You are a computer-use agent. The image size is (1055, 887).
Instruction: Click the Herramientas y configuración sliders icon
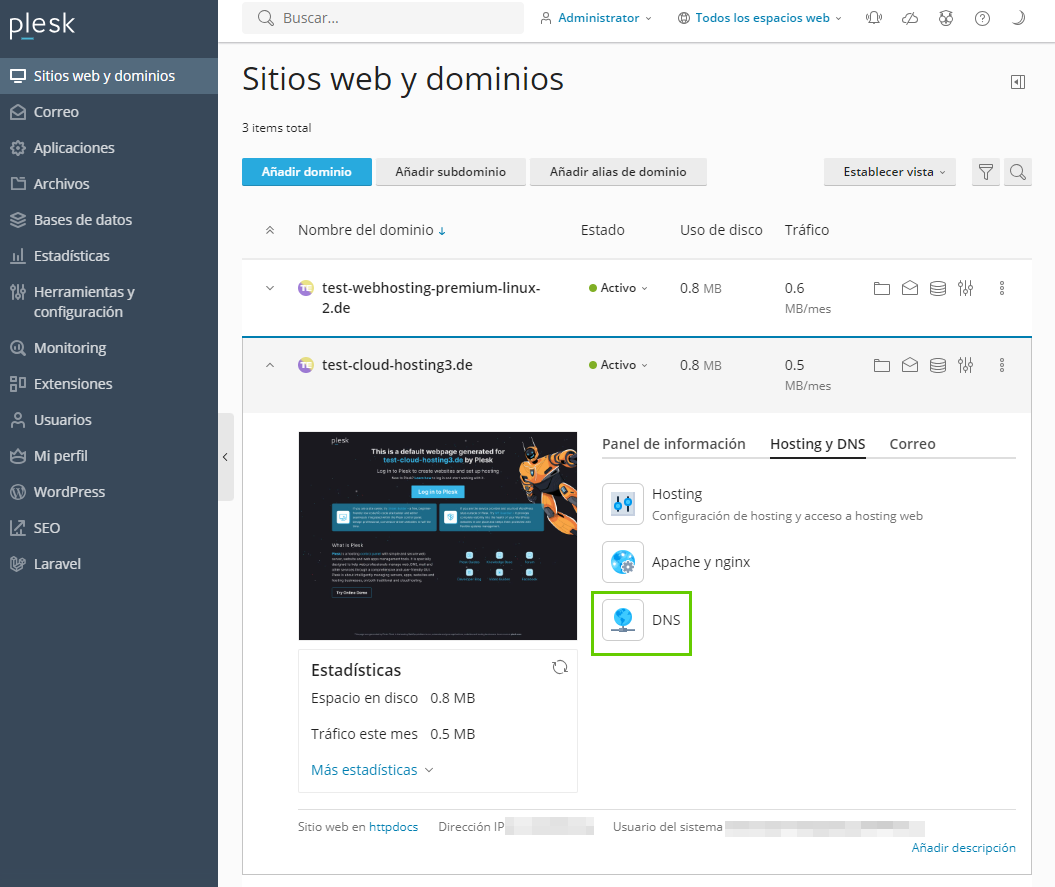tap(18, 292)
